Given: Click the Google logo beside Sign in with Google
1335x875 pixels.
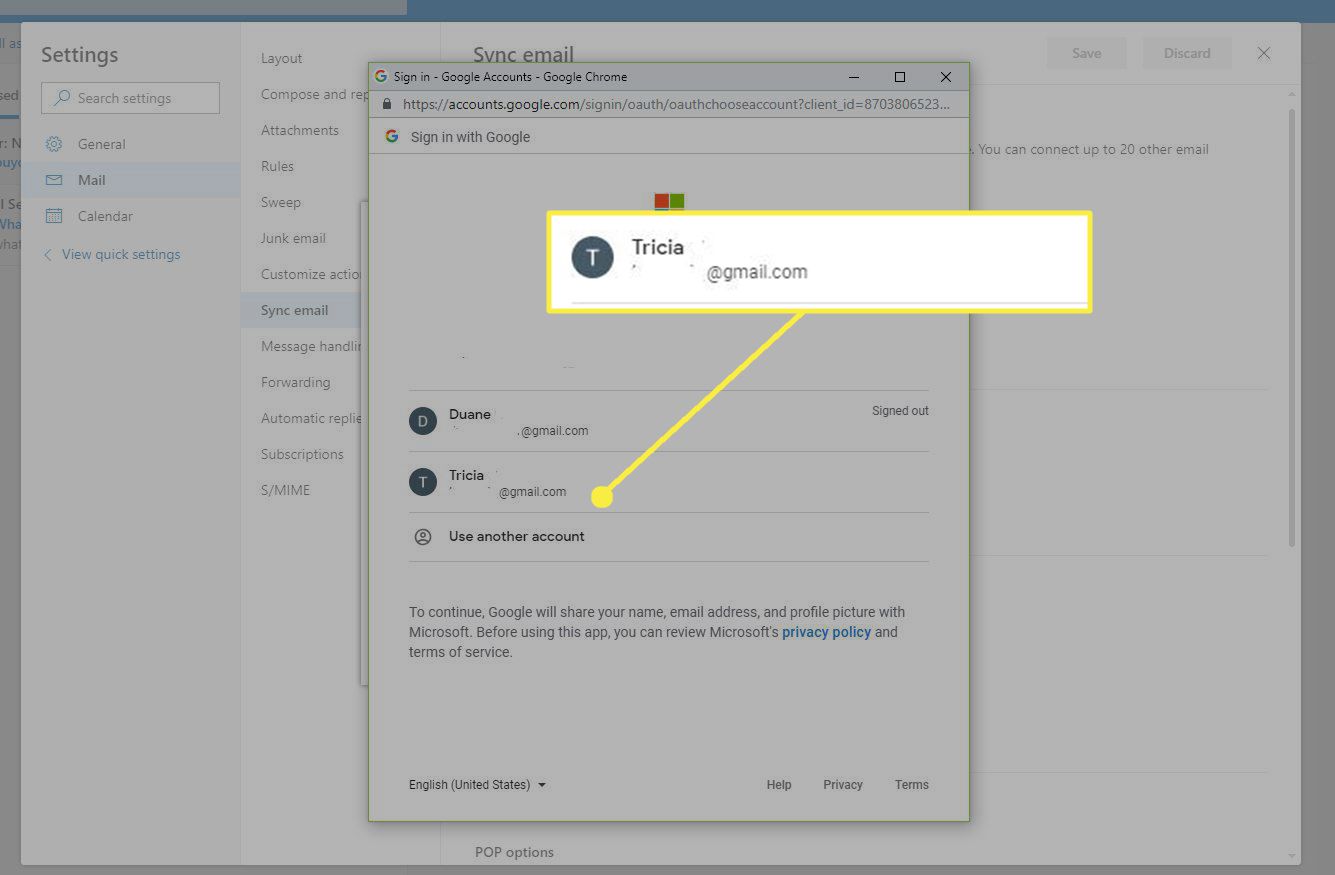Looking at the screenshot, I should [391, 137].
